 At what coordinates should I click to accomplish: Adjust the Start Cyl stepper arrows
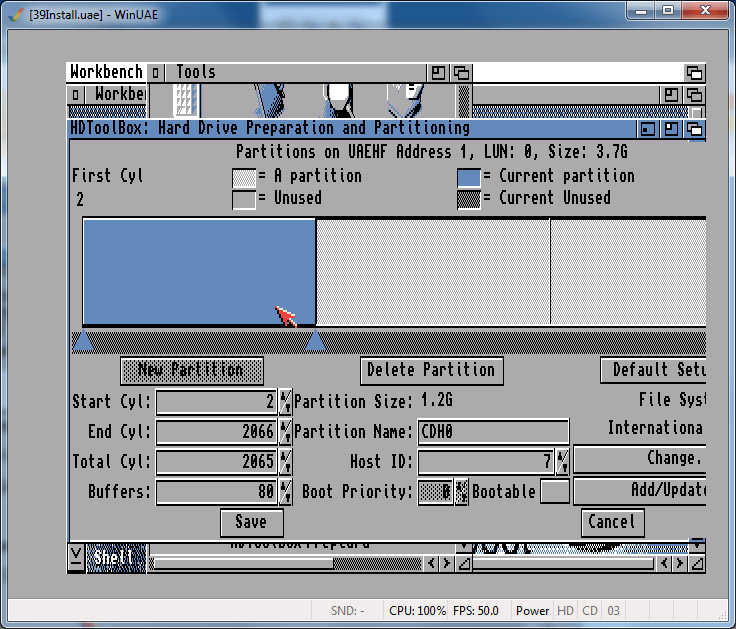click(x=285, y=401)
